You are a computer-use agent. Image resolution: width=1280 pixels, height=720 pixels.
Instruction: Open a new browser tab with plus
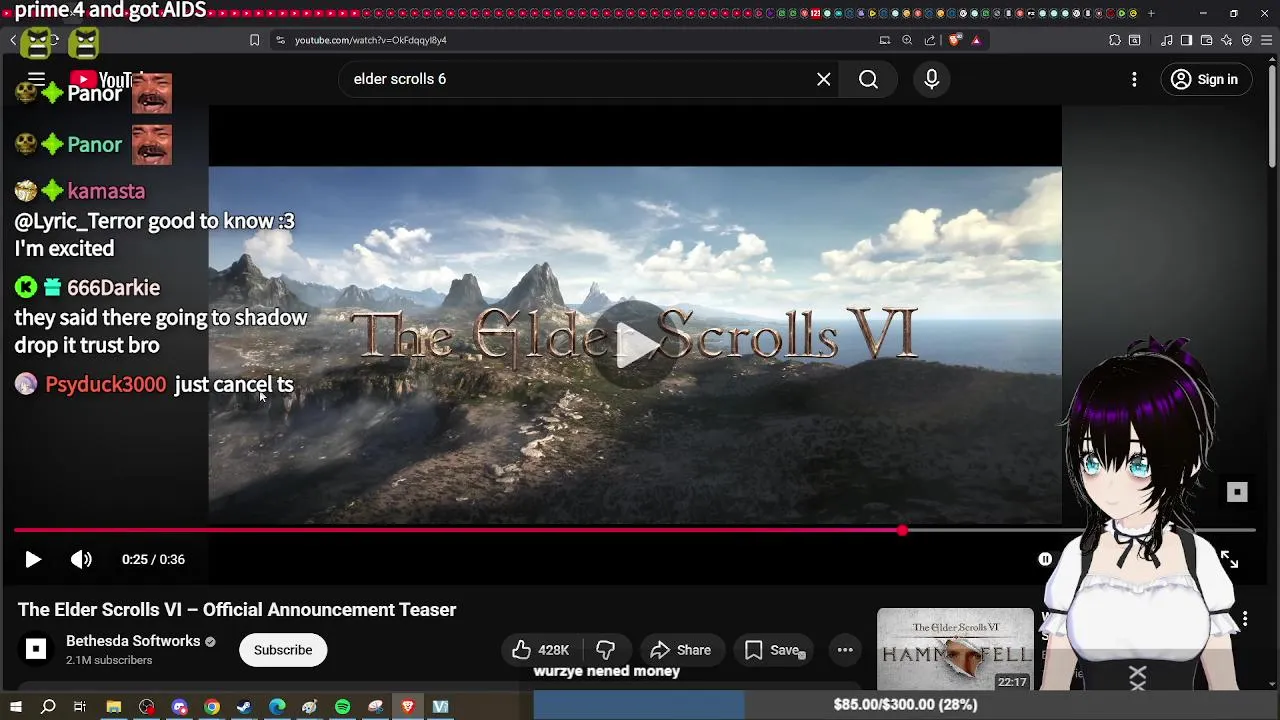click(x=1150, y=13)
